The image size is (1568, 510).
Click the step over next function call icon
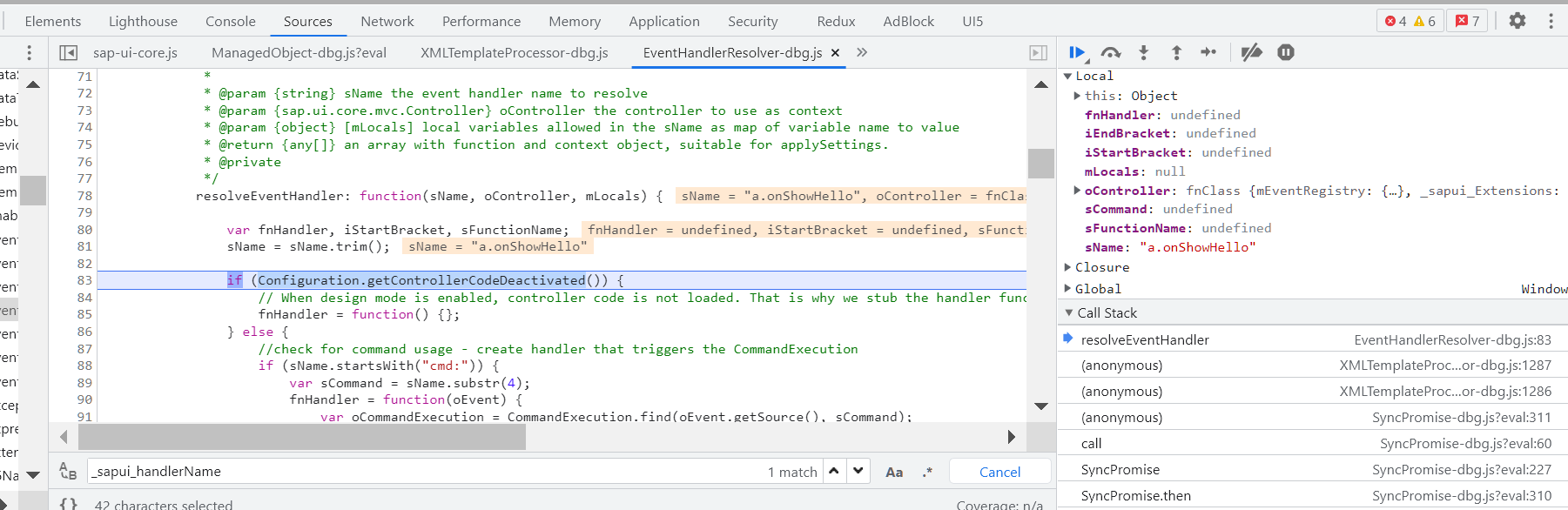click(x=1111, y=53)
